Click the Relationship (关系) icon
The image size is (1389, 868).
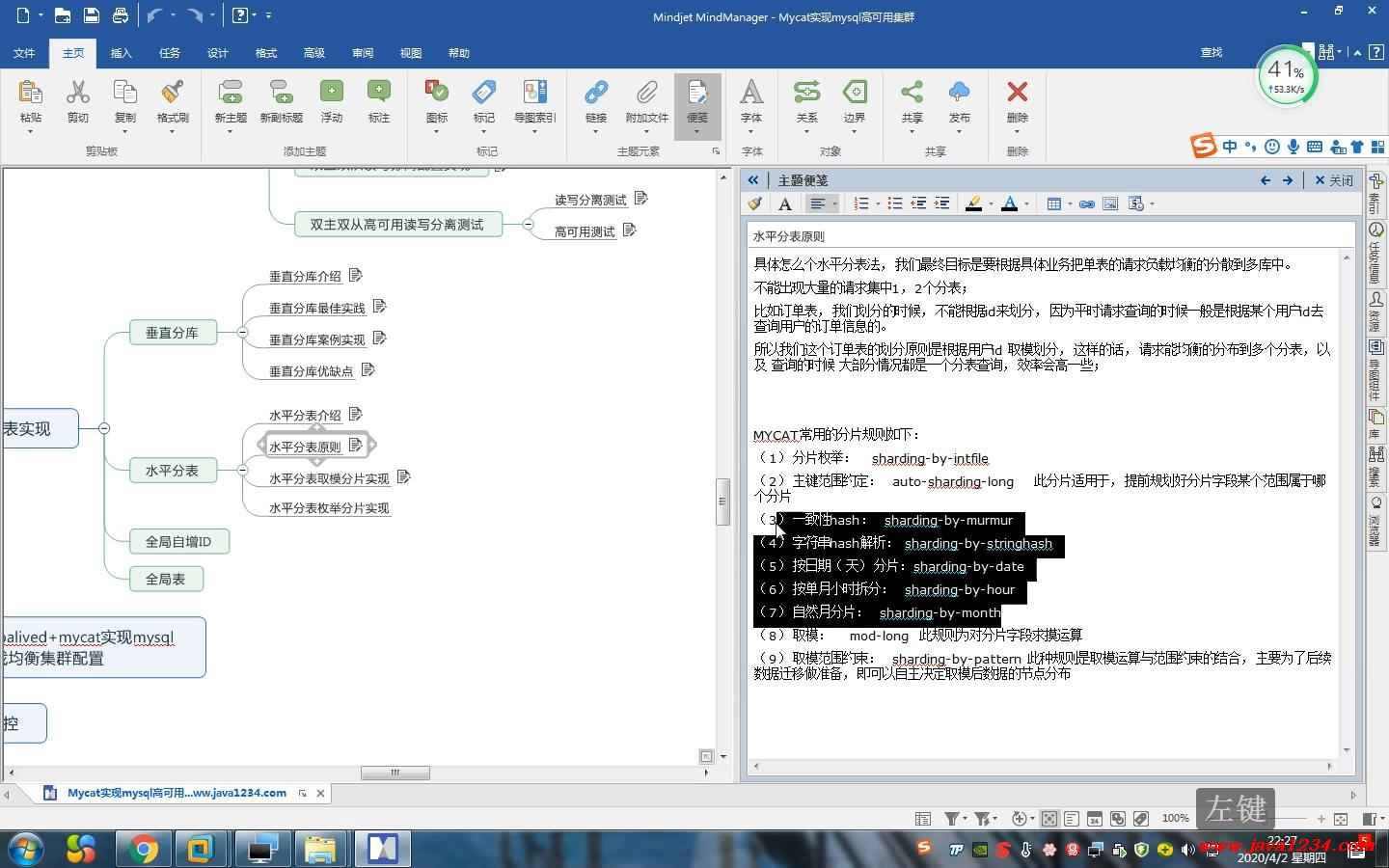(806, 93)
